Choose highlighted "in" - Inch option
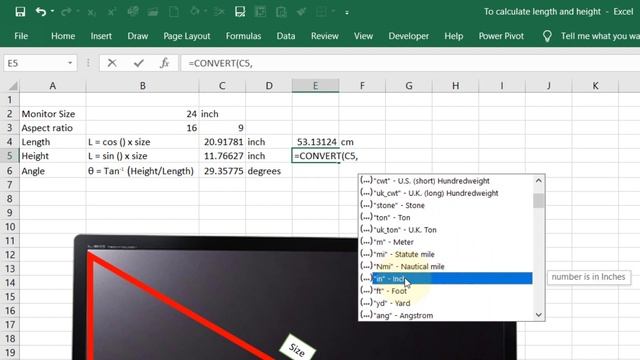 (x=446, y=278)
